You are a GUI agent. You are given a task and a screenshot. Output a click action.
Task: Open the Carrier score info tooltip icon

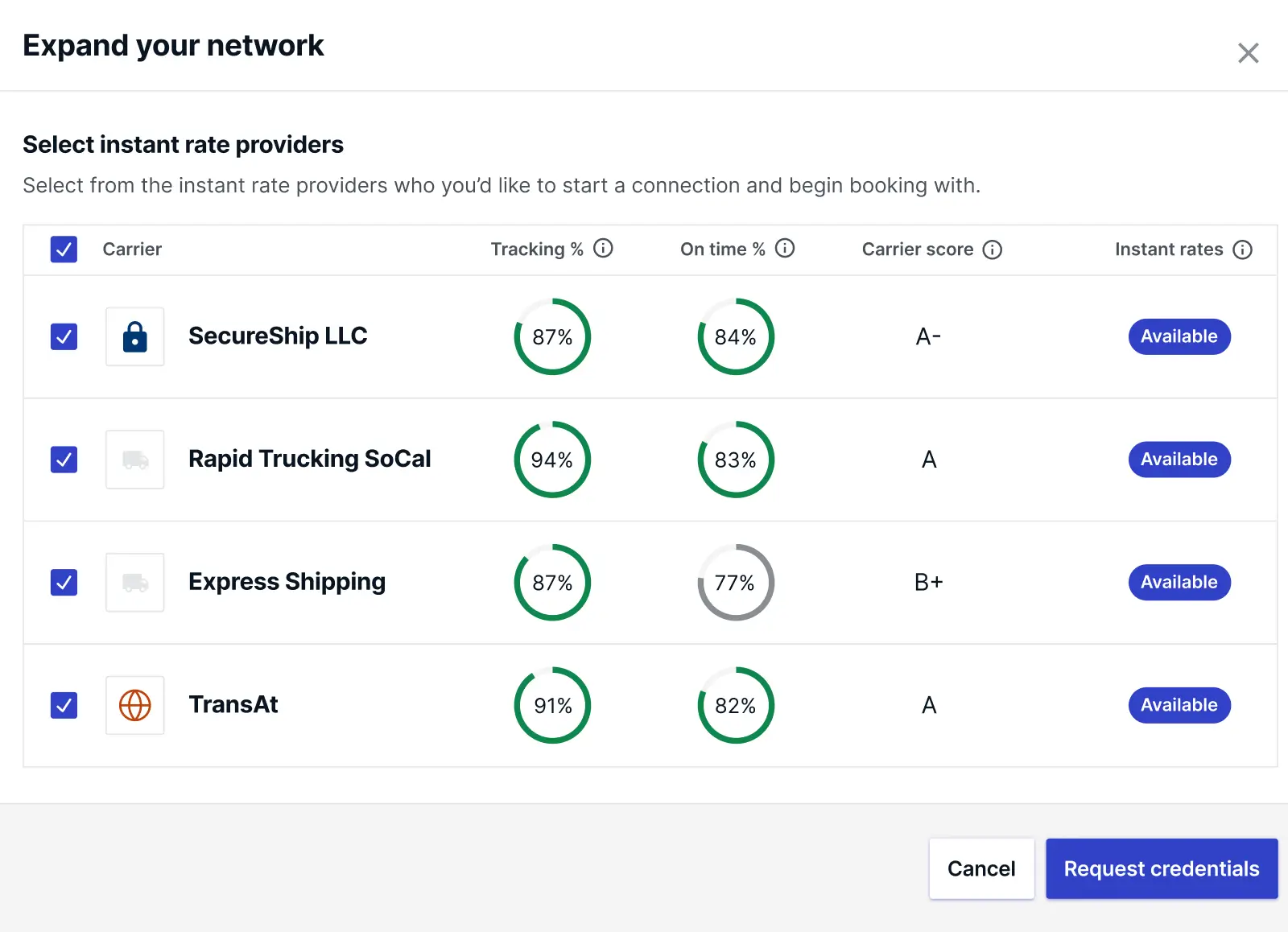993,249
